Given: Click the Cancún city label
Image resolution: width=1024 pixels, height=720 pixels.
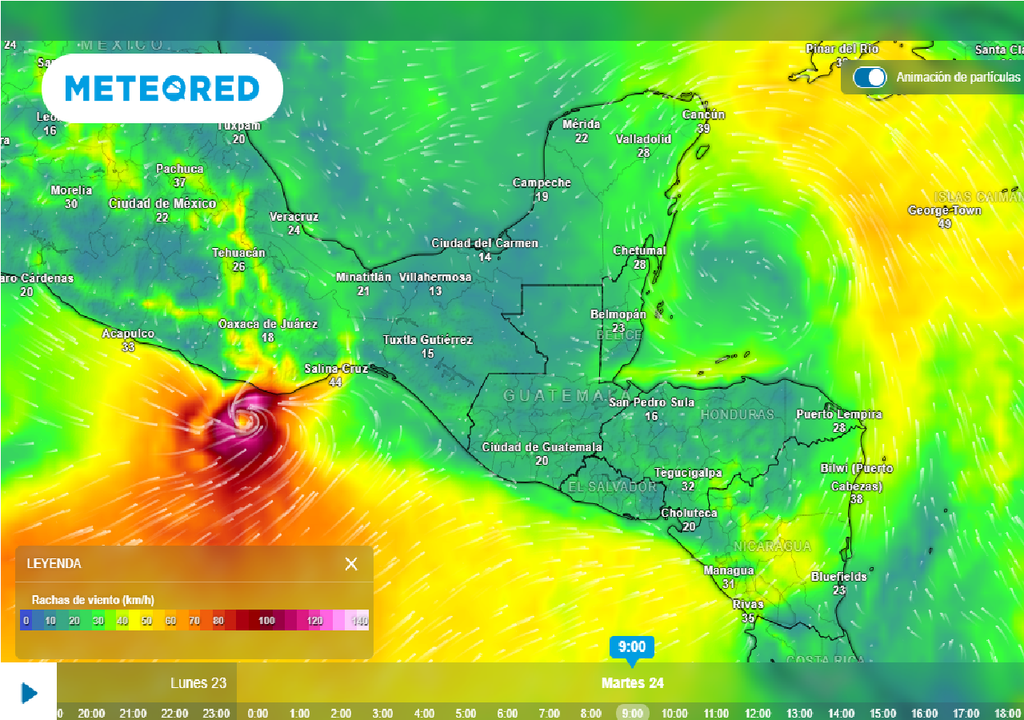Looking at the screenshot, I should [x=703, y=114].
